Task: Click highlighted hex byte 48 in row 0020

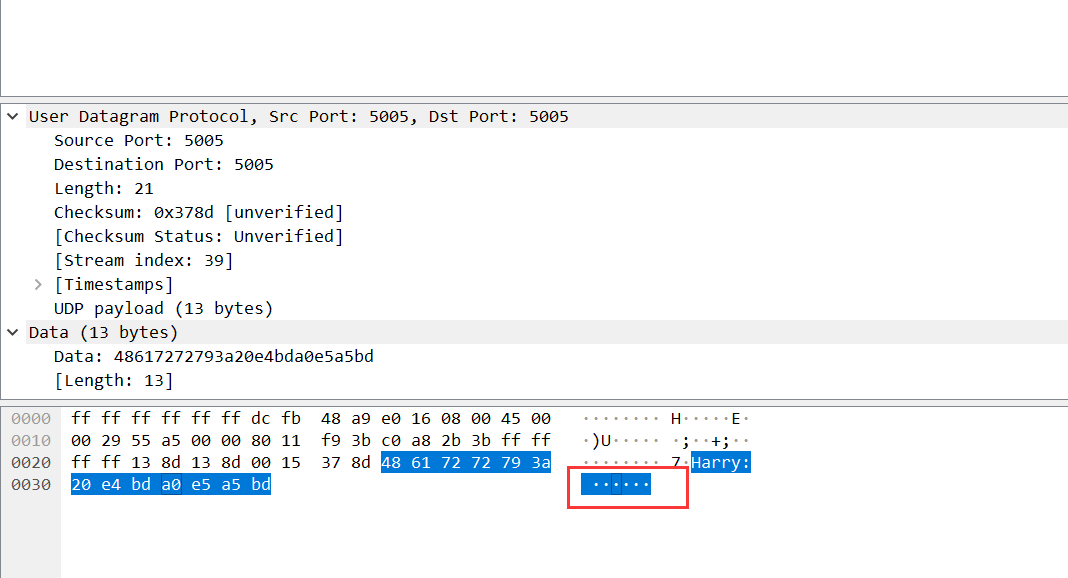Action: click(x=391, y=463)
